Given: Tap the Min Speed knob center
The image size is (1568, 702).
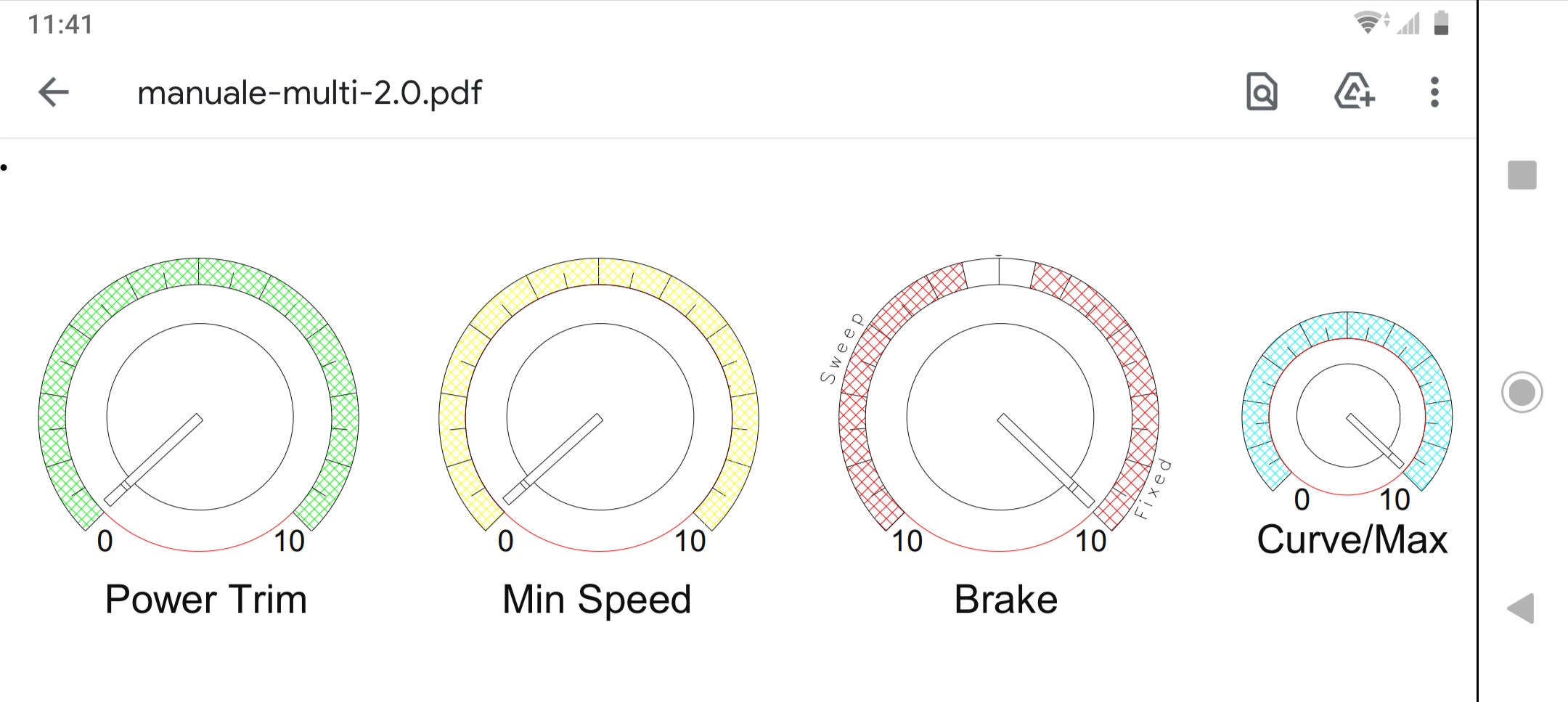Looking at the screenshot, I should pos(600,417).
